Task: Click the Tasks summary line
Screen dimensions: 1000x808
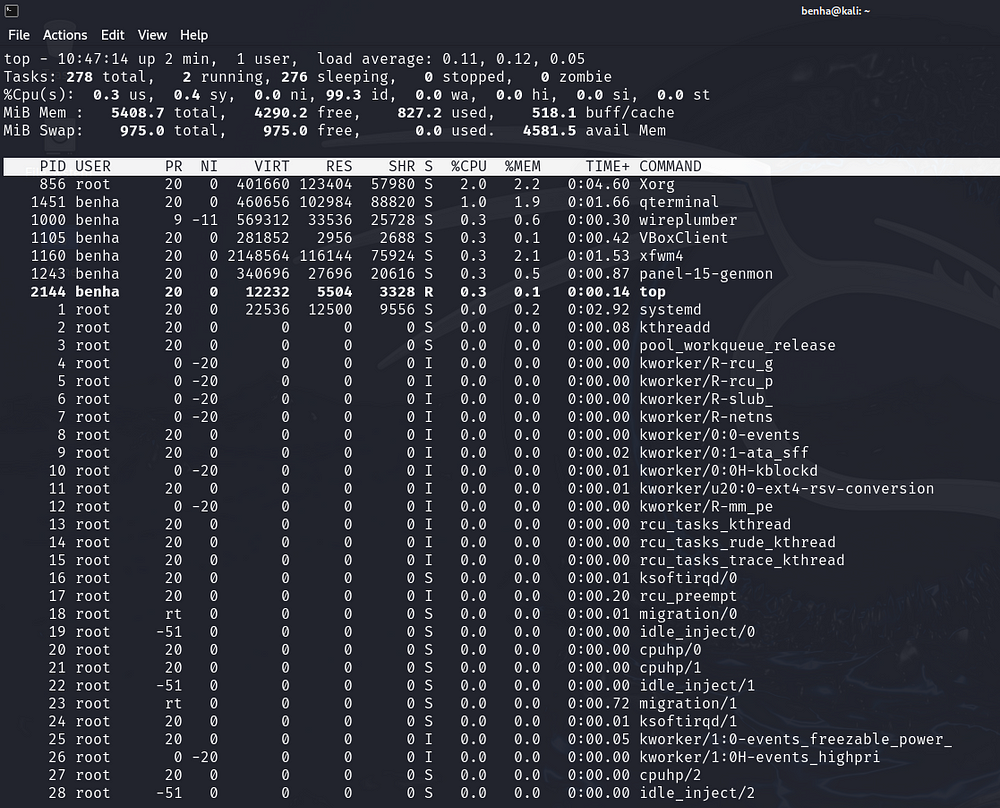Action: pos(300,76)
